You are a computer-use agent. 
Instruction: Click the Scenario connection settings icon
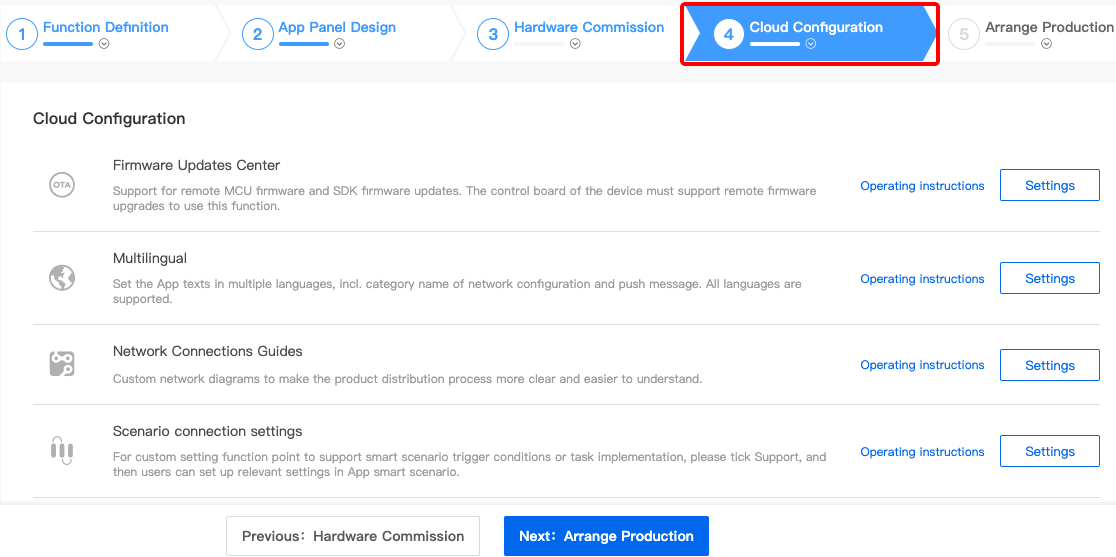pyautogui.click(x=62, y=451)
